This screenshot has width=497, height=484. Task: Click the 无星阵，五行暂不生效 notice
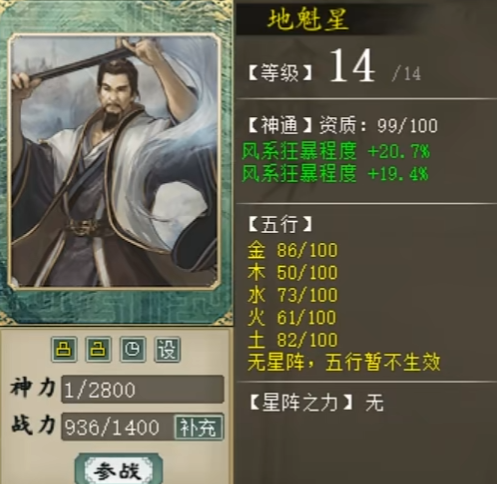344,362
